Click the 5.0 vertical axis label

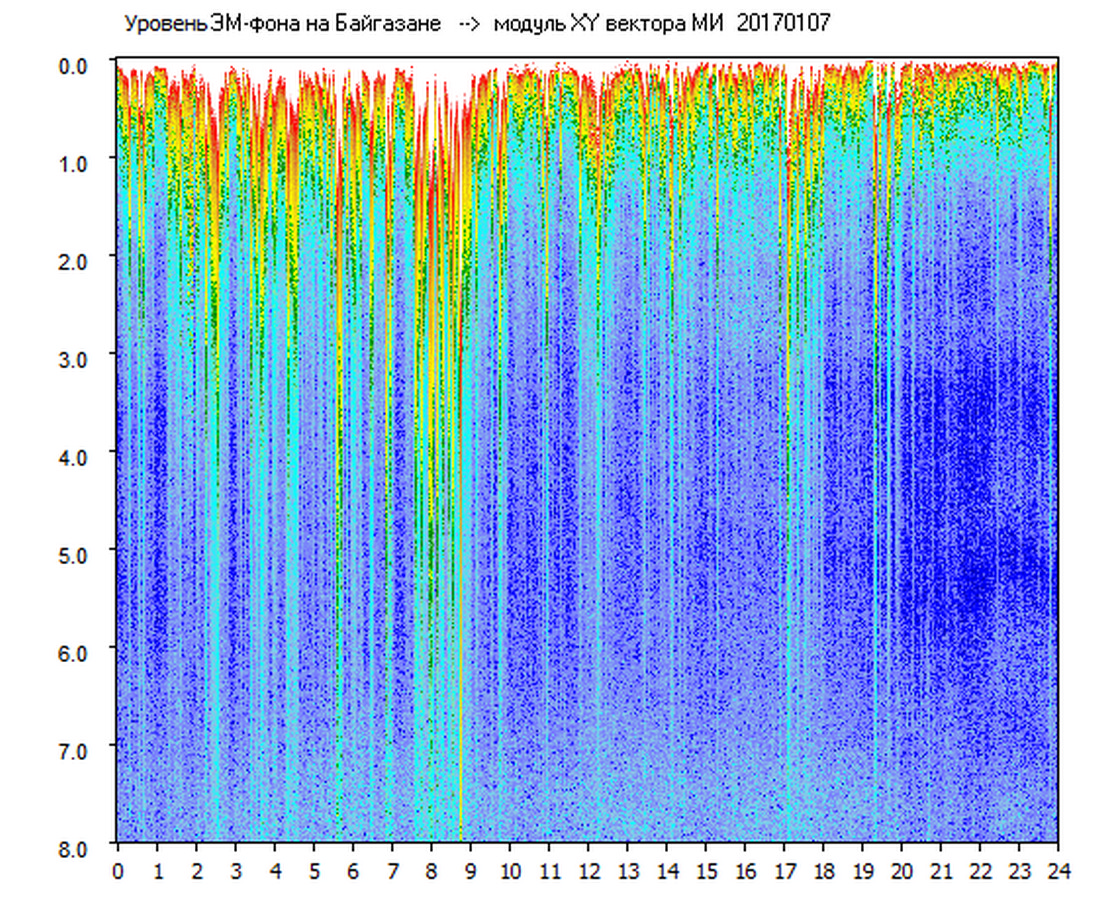pyautogui.click(x=77, y=554)
